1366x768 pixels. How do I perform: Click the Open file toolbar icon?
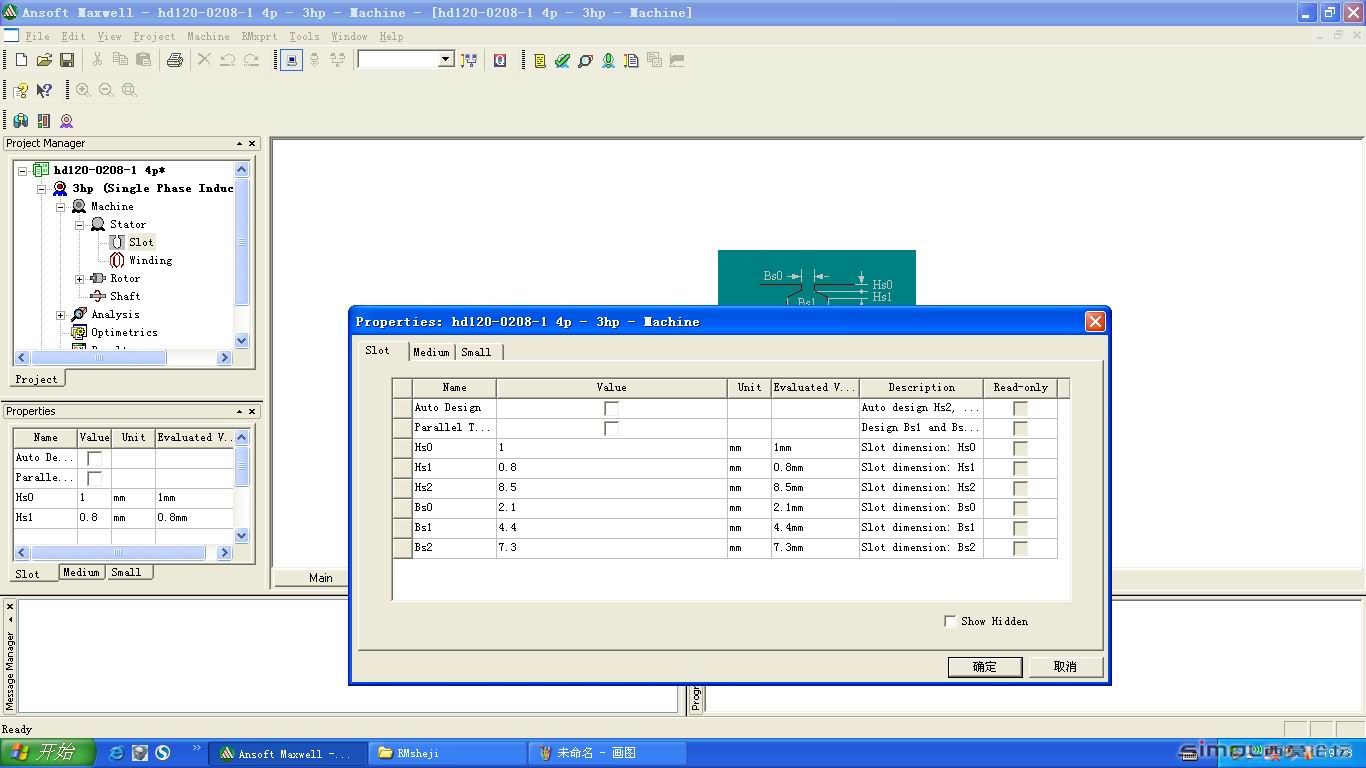click(44, 60)
